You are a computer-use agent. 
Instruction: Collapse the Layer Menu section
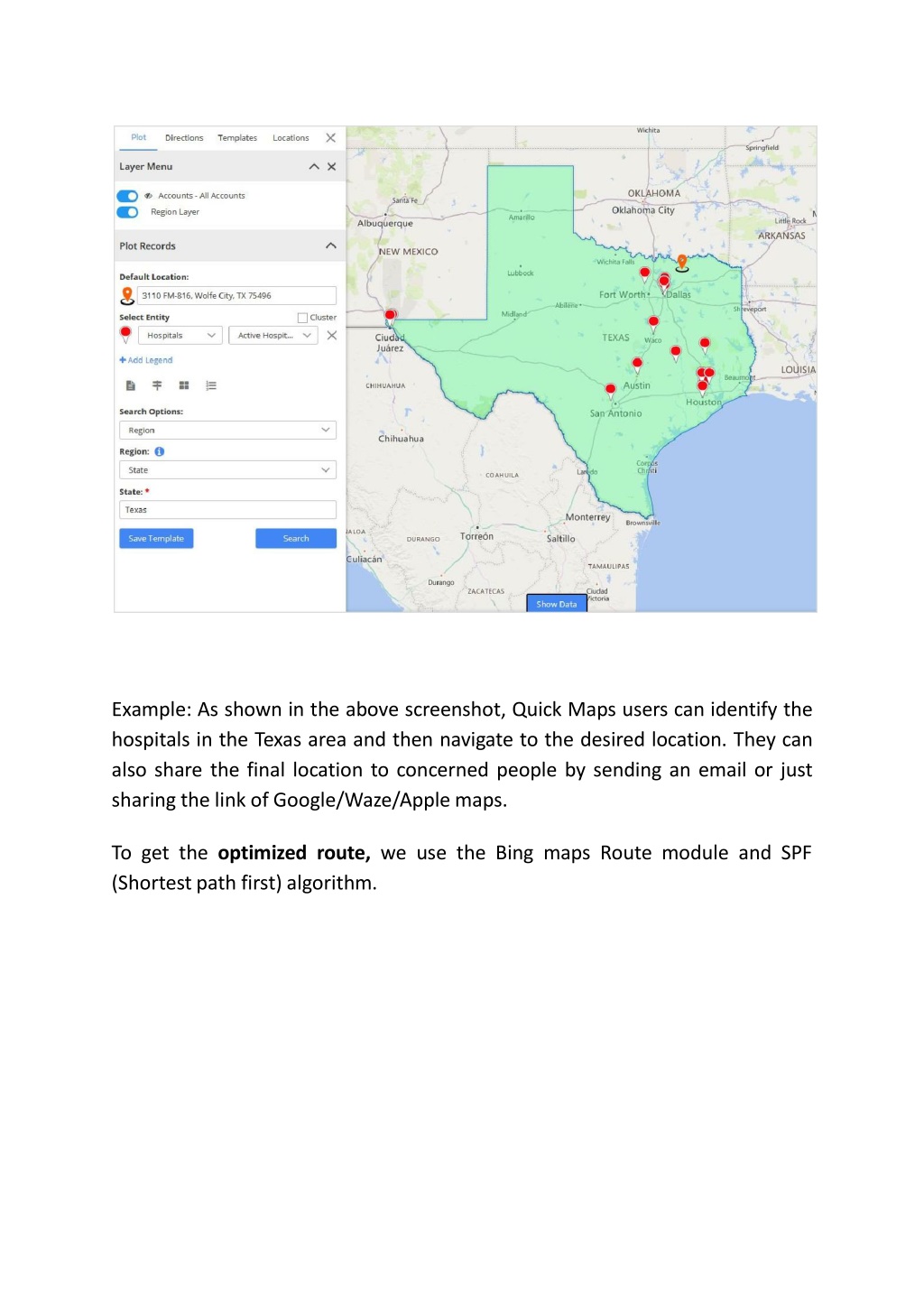click(314, 167)
